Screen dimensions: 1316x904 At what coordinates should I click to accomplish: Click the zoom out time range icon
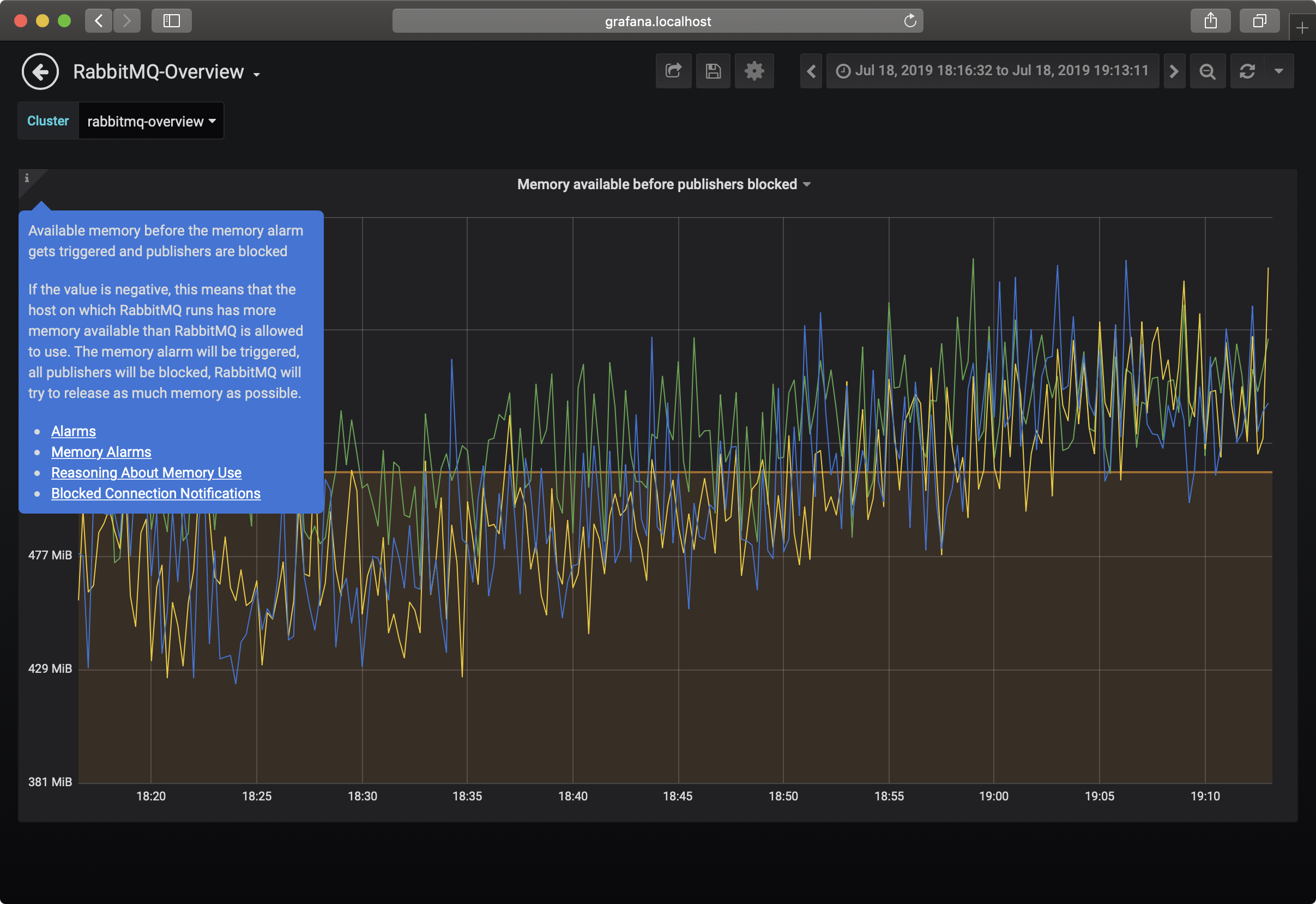tap(1208, 71)
